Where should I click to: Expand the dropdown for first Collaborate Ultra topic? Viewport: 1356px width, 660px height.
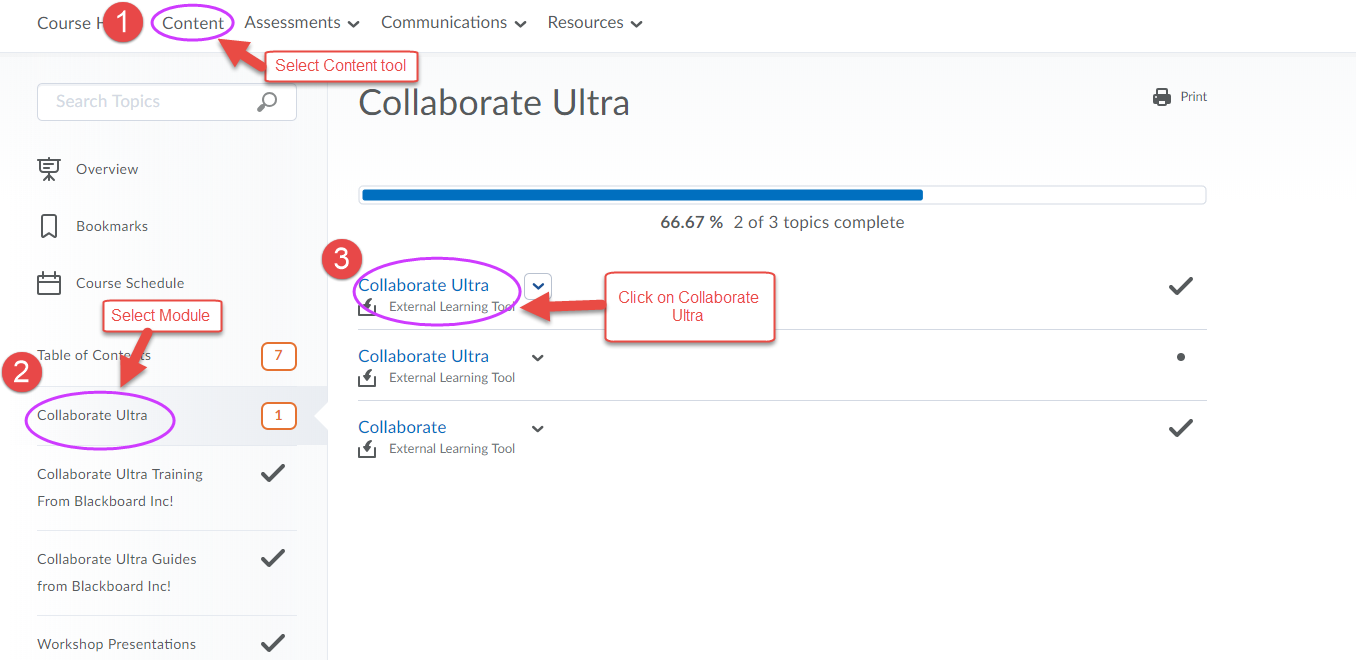coord(537,287)
